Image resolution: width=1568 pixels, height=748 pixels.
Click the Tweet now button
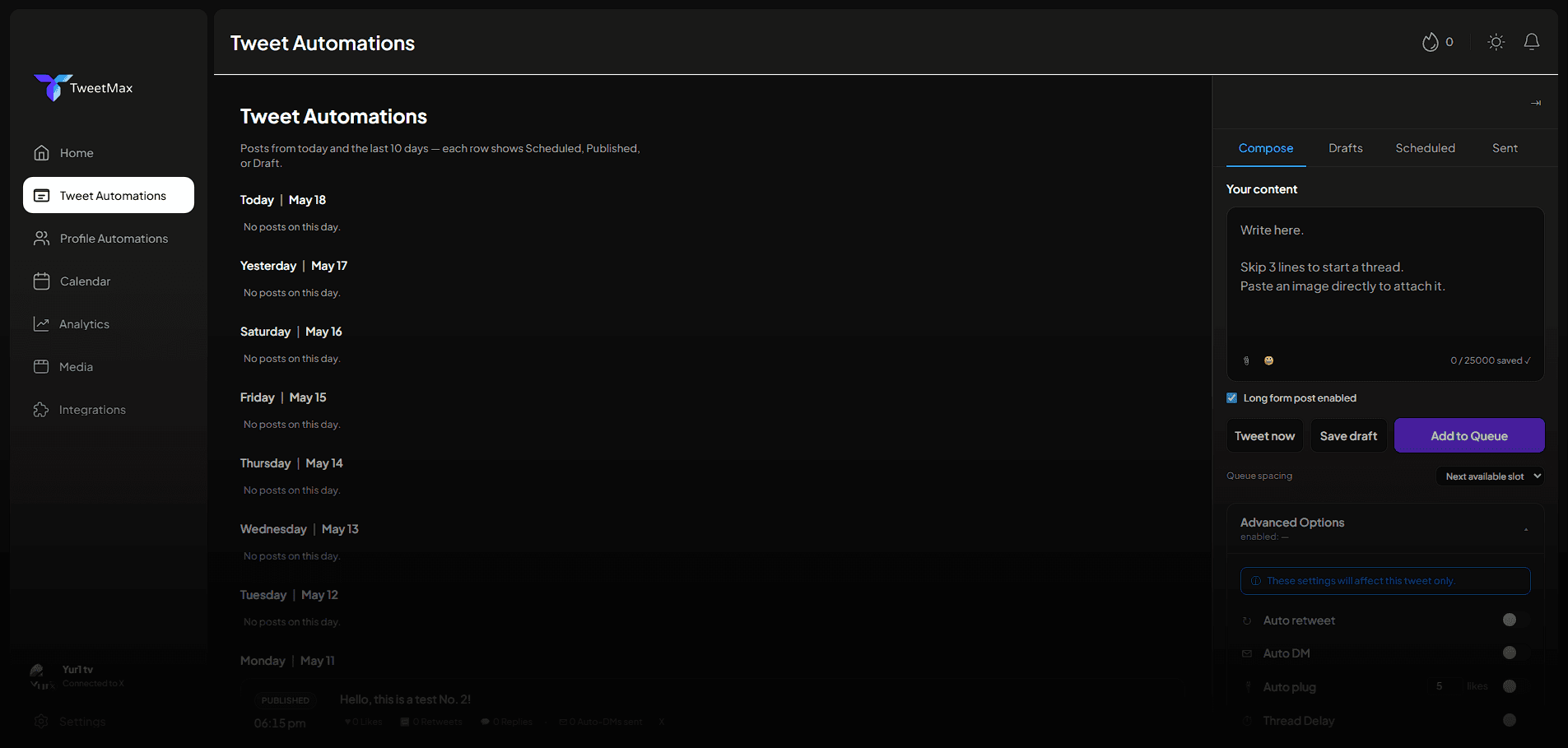click(1264, 436)
